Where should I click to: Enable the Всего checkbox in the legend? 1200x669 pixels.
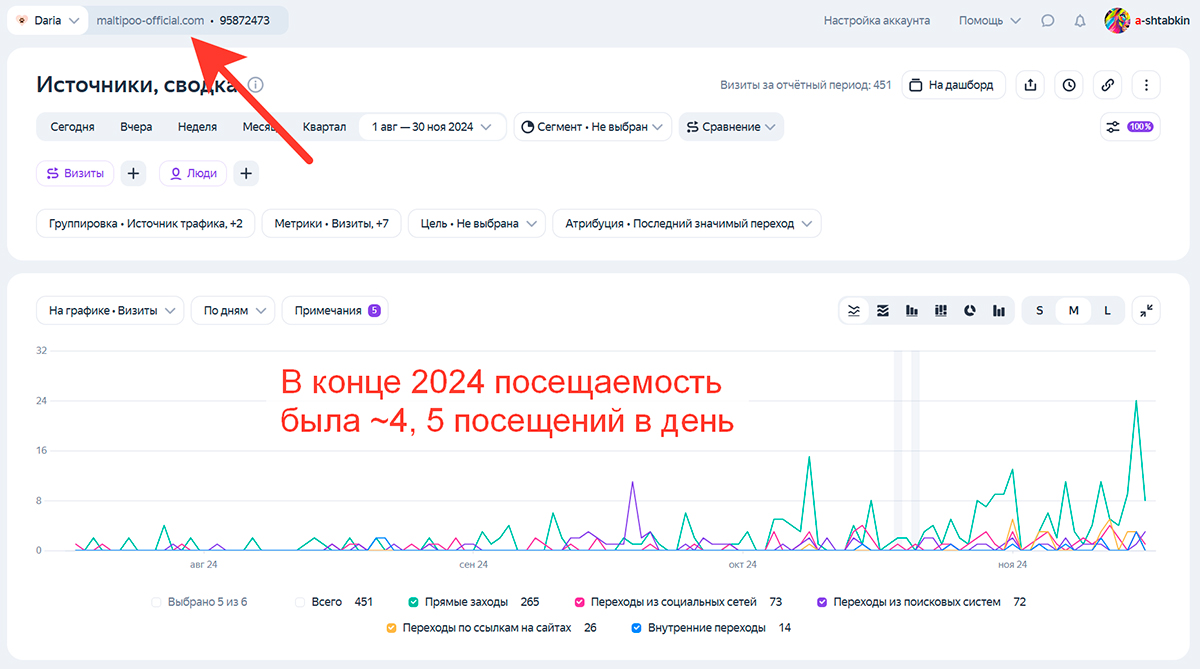[x=300, y=602]
